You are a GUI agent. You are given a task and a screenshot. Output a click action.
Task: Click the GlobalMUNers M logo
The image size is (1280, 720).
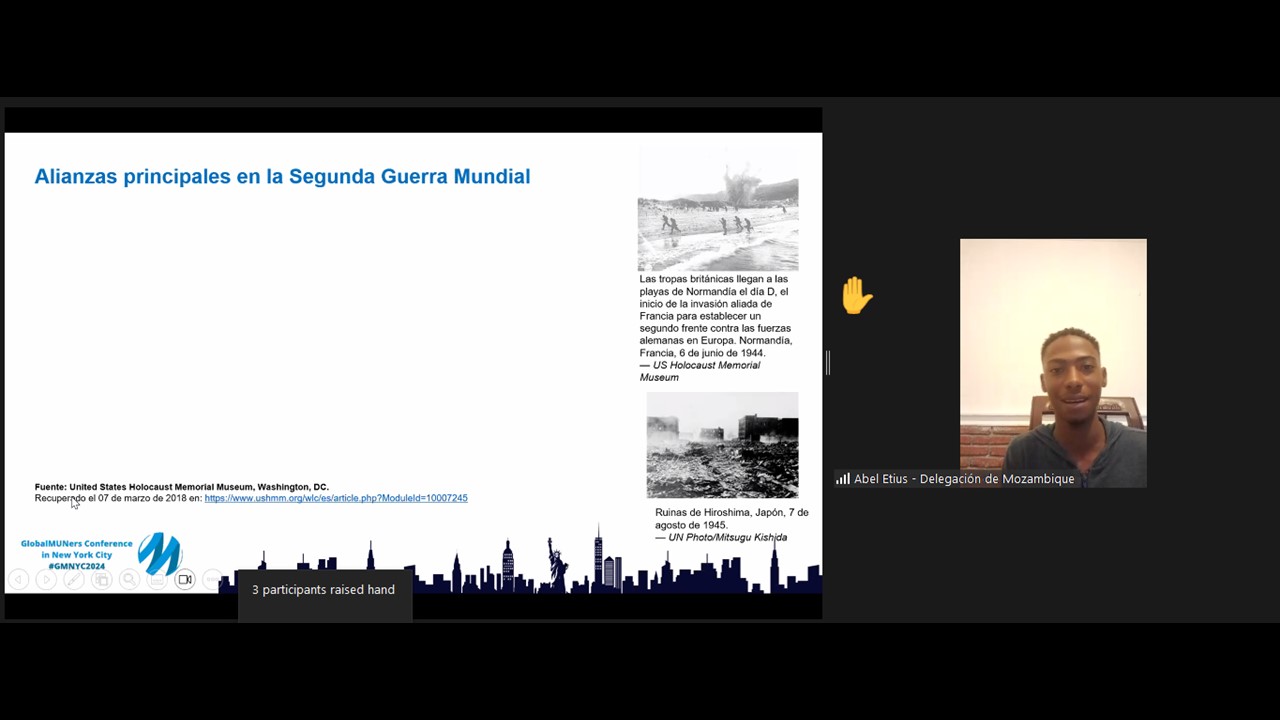[x=159, y=553]
